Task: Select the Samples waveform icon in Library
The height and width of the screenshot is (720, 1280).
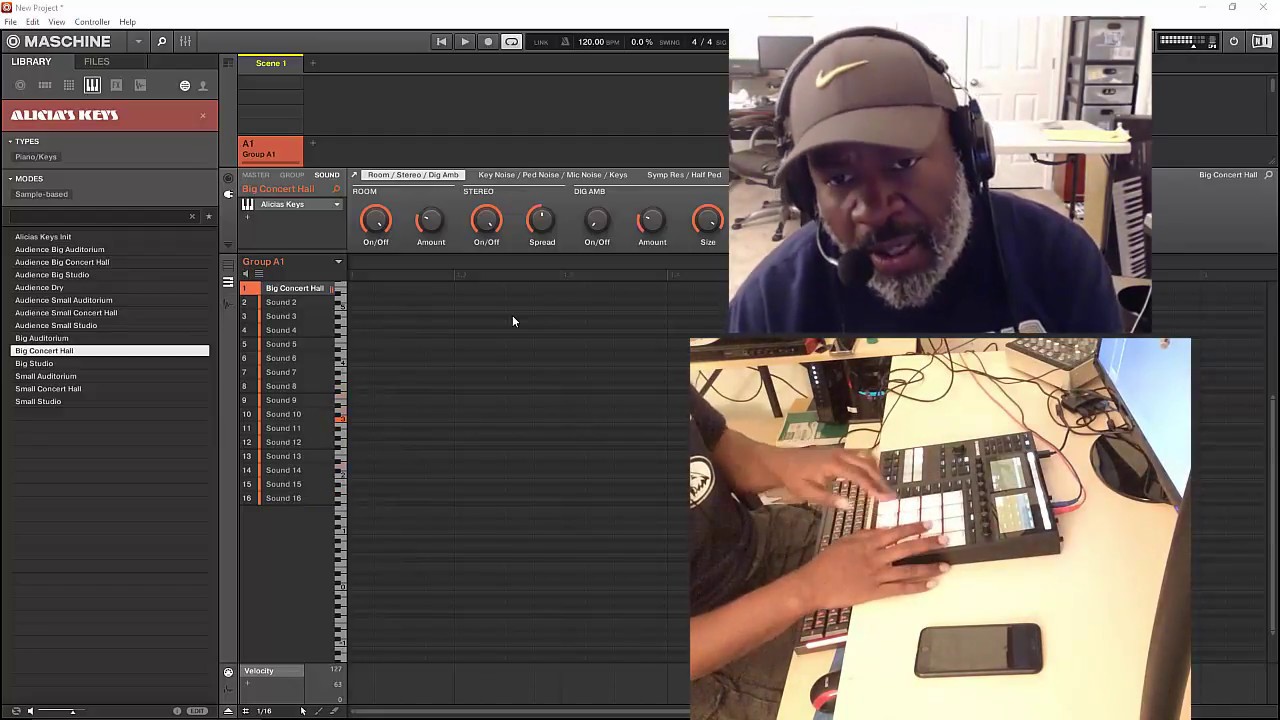Action: (140, 86)
